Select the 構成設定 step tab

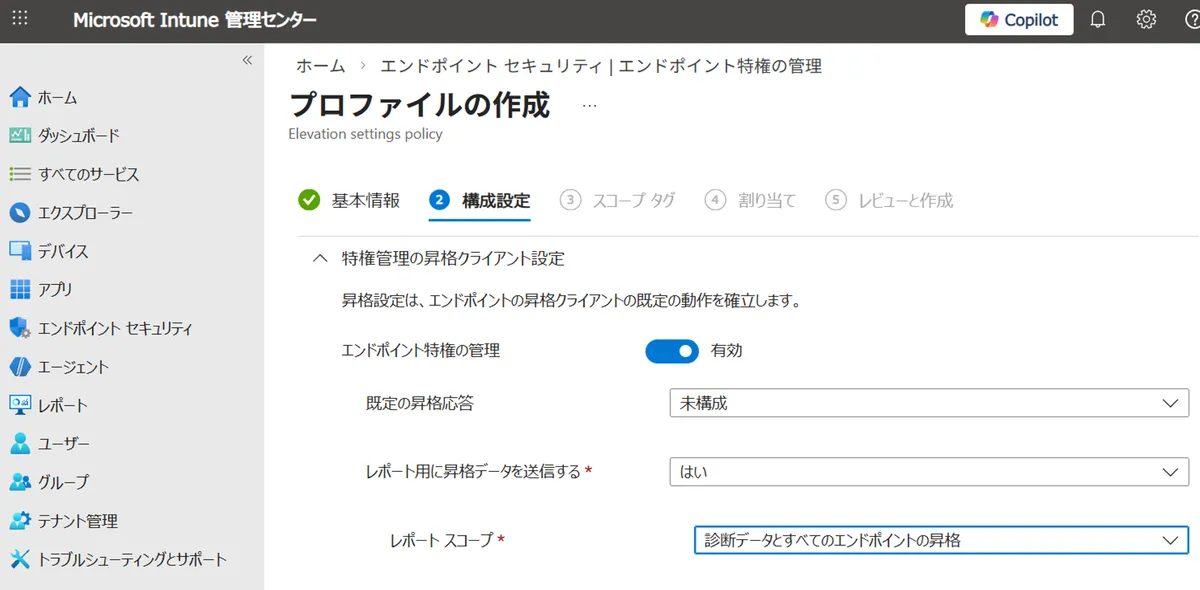tap(480, 200)
